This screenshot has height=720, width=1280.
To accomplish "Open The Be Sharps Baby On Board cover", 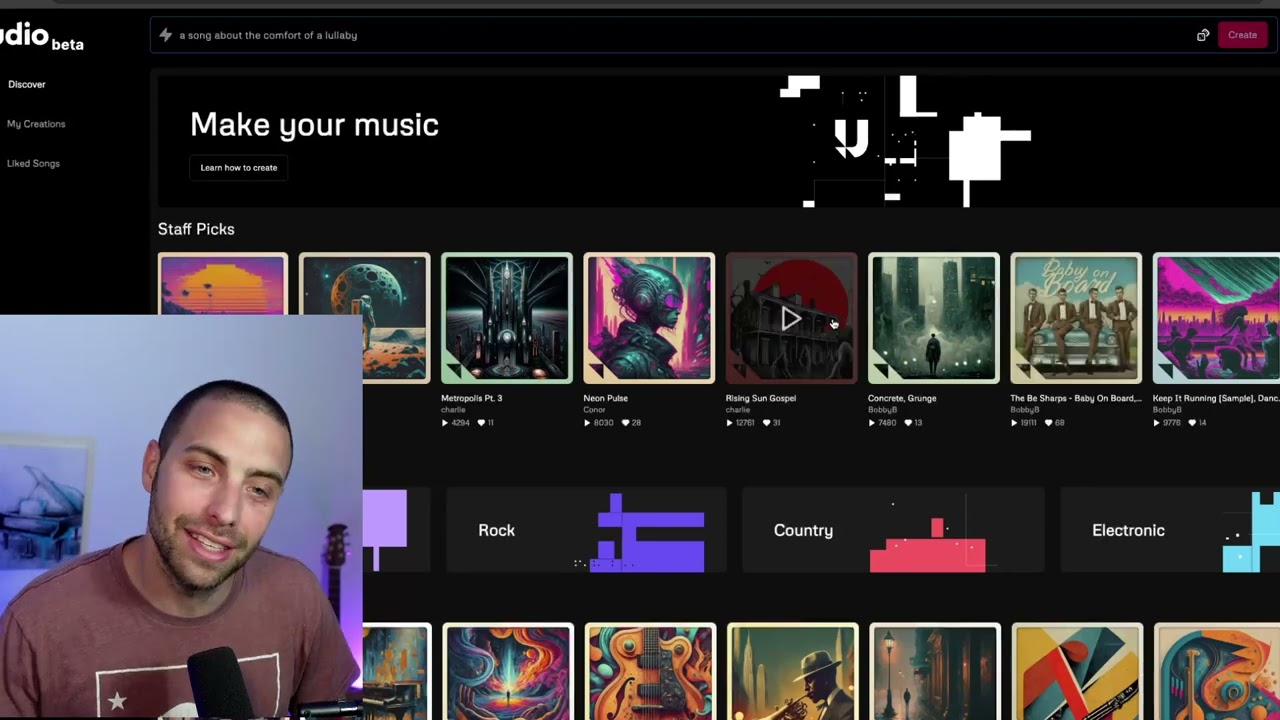I will point(1075,318).
